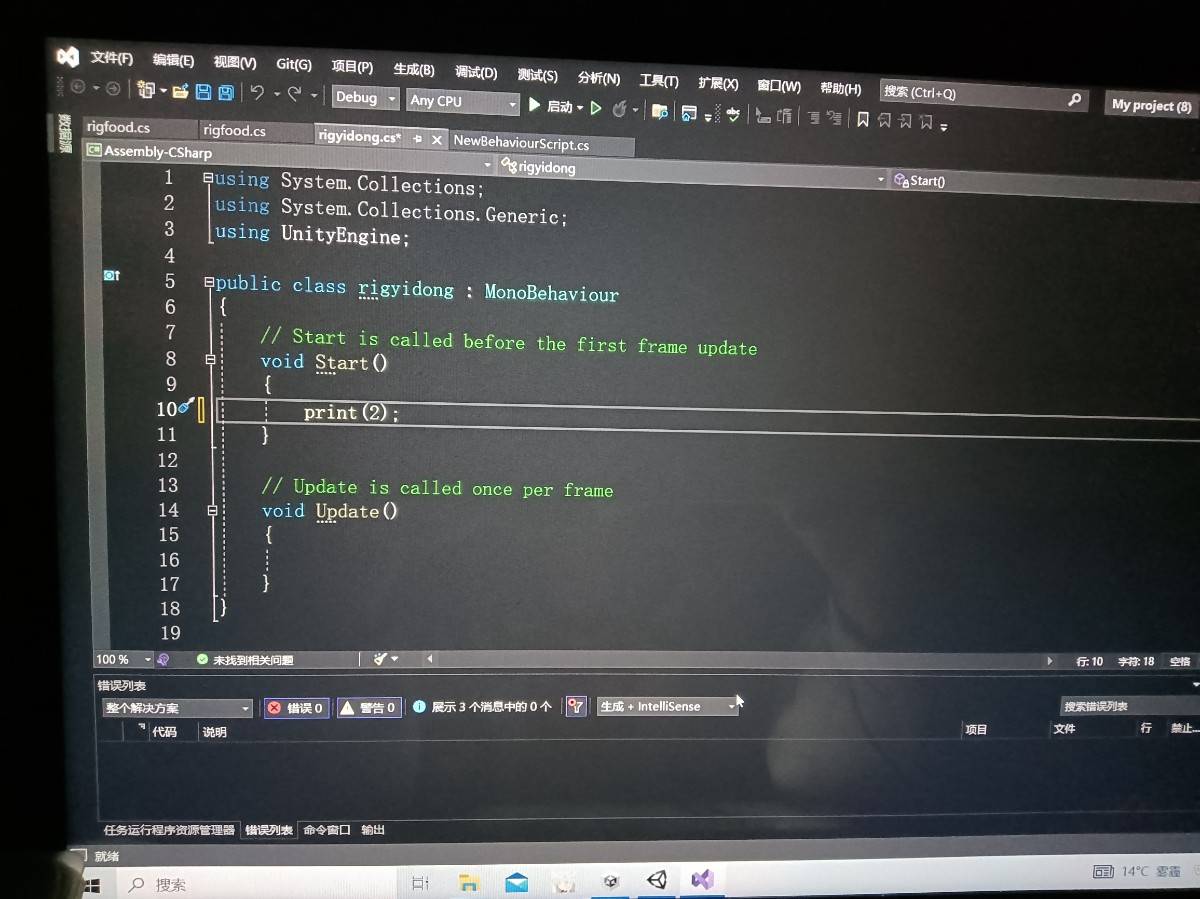Image resolution: width=1200 pixels, height=899 pixels.
Task: Open the entire solution scope dropdown
Action: tap(176, 708)
